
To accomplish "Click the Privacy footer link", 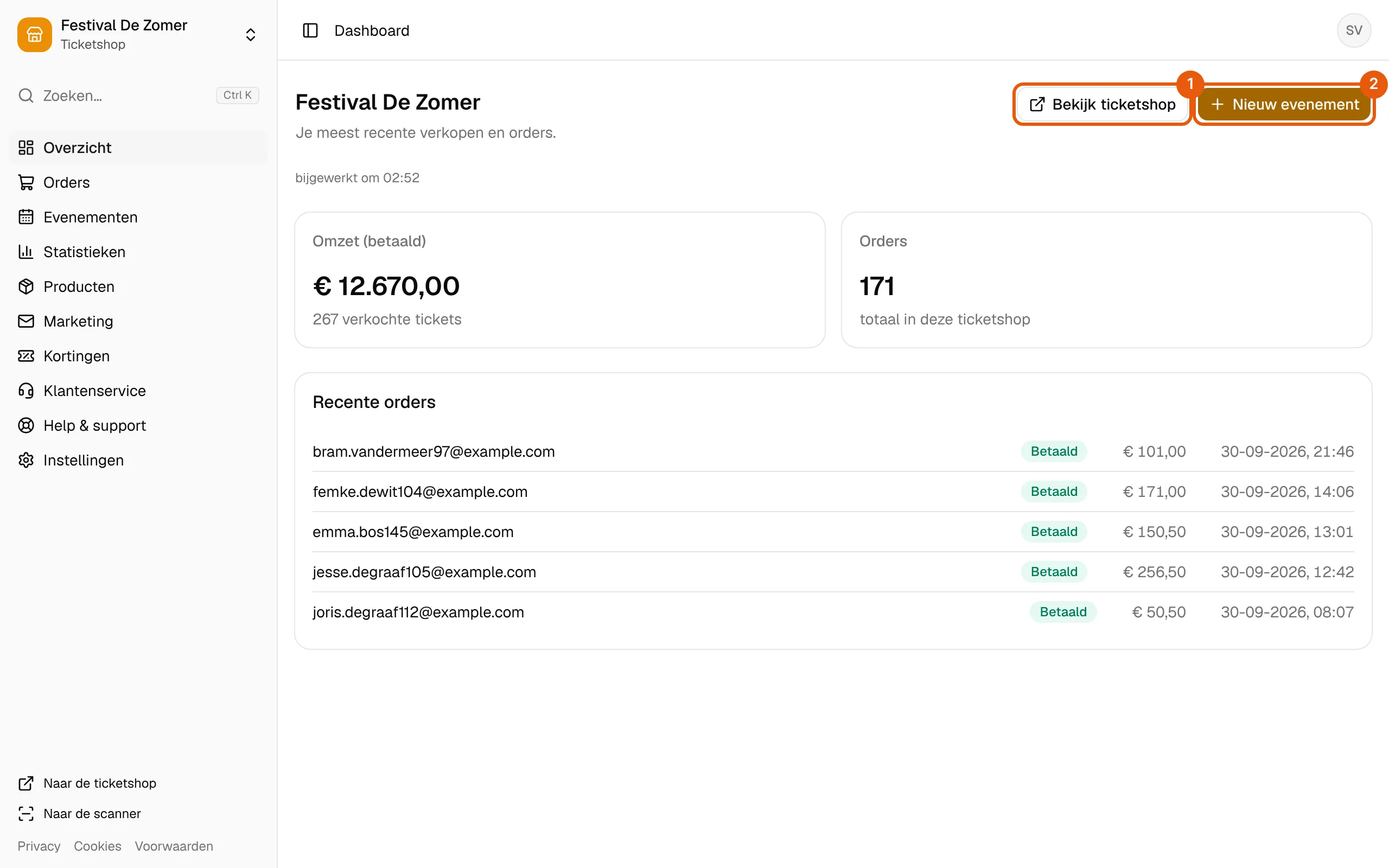I will pyautogui.click(x=39, y=846).
